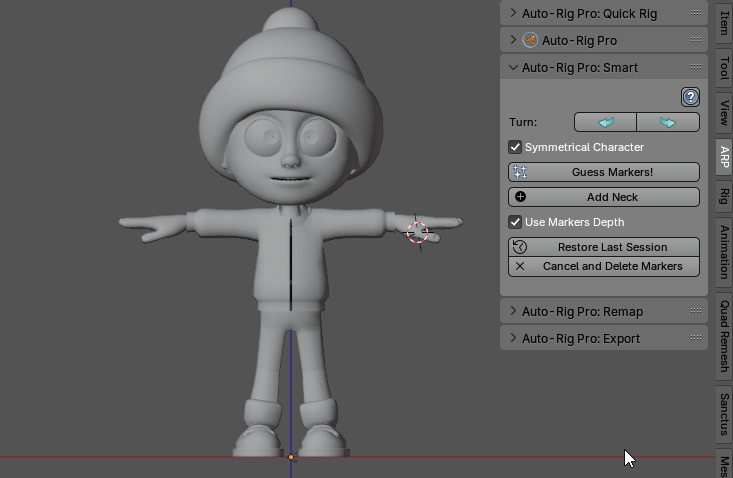Open the Sanctus sidebar tab
This screenshot has height=478, width=733.
click(724, 414)
